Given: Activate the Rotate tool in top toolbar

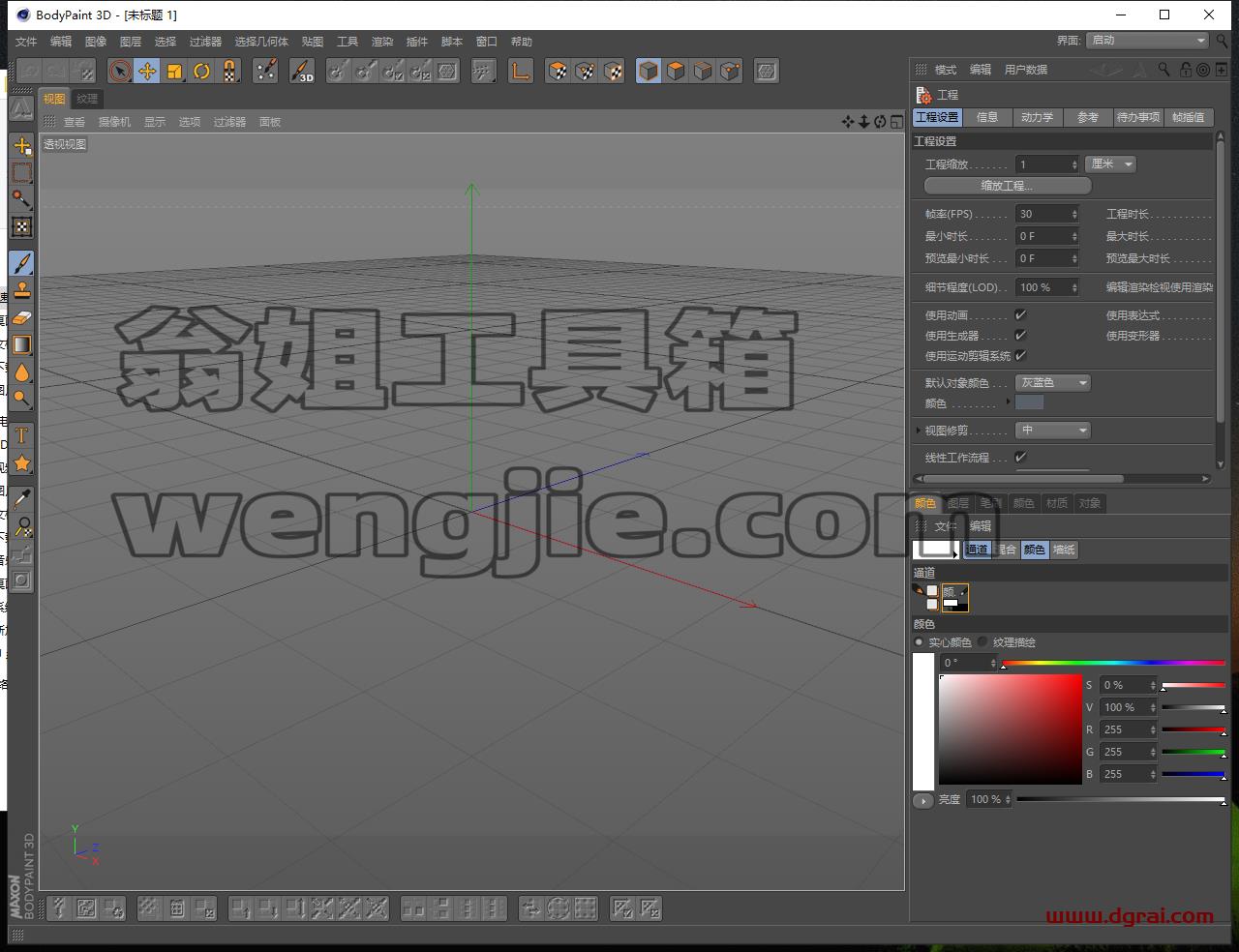Looking at the screenshot, I should [201, 71].
